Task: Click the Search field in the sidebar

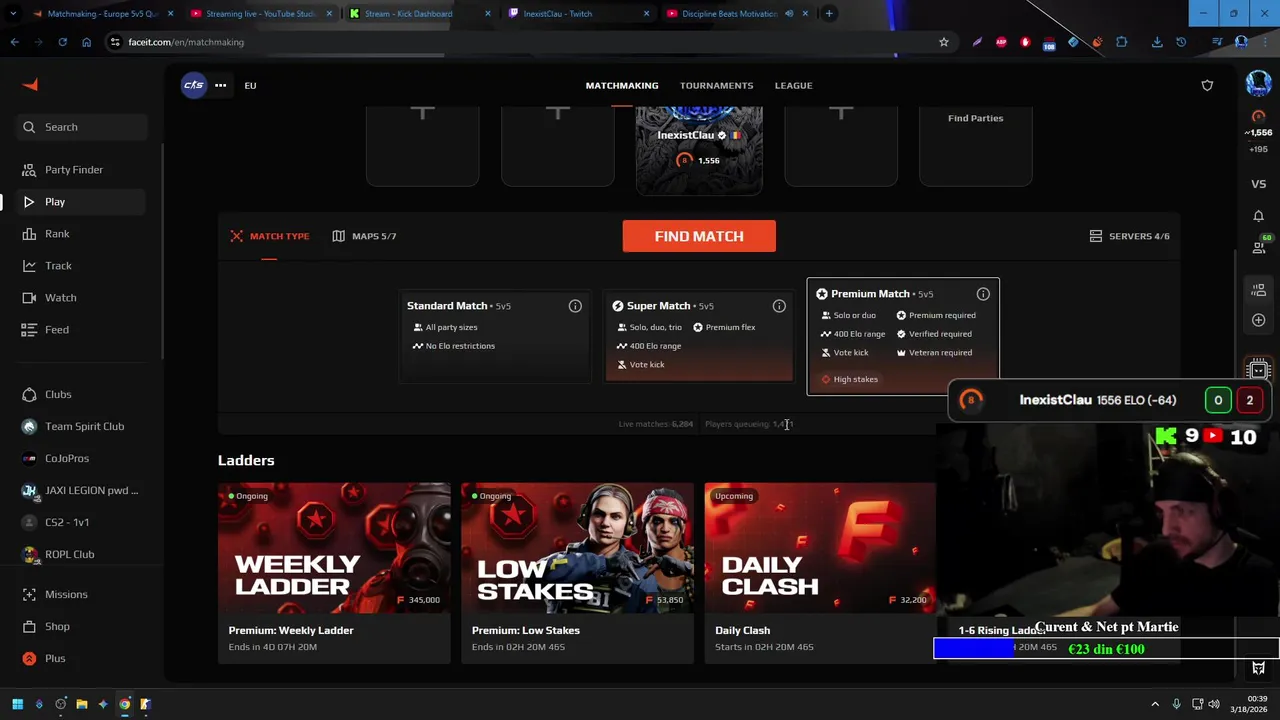Action: coord(81,127)
